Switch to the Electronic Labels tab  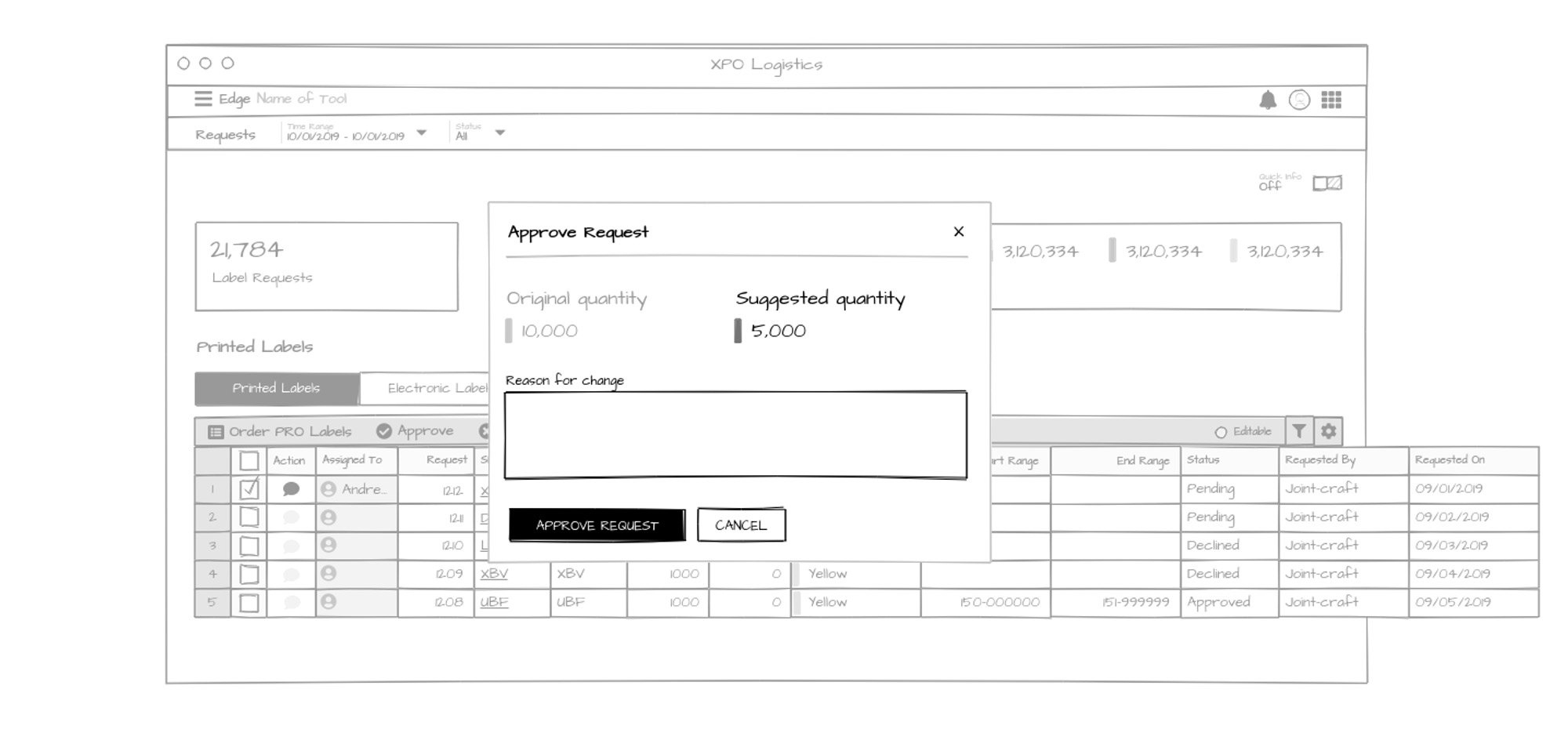coord(435,388)
